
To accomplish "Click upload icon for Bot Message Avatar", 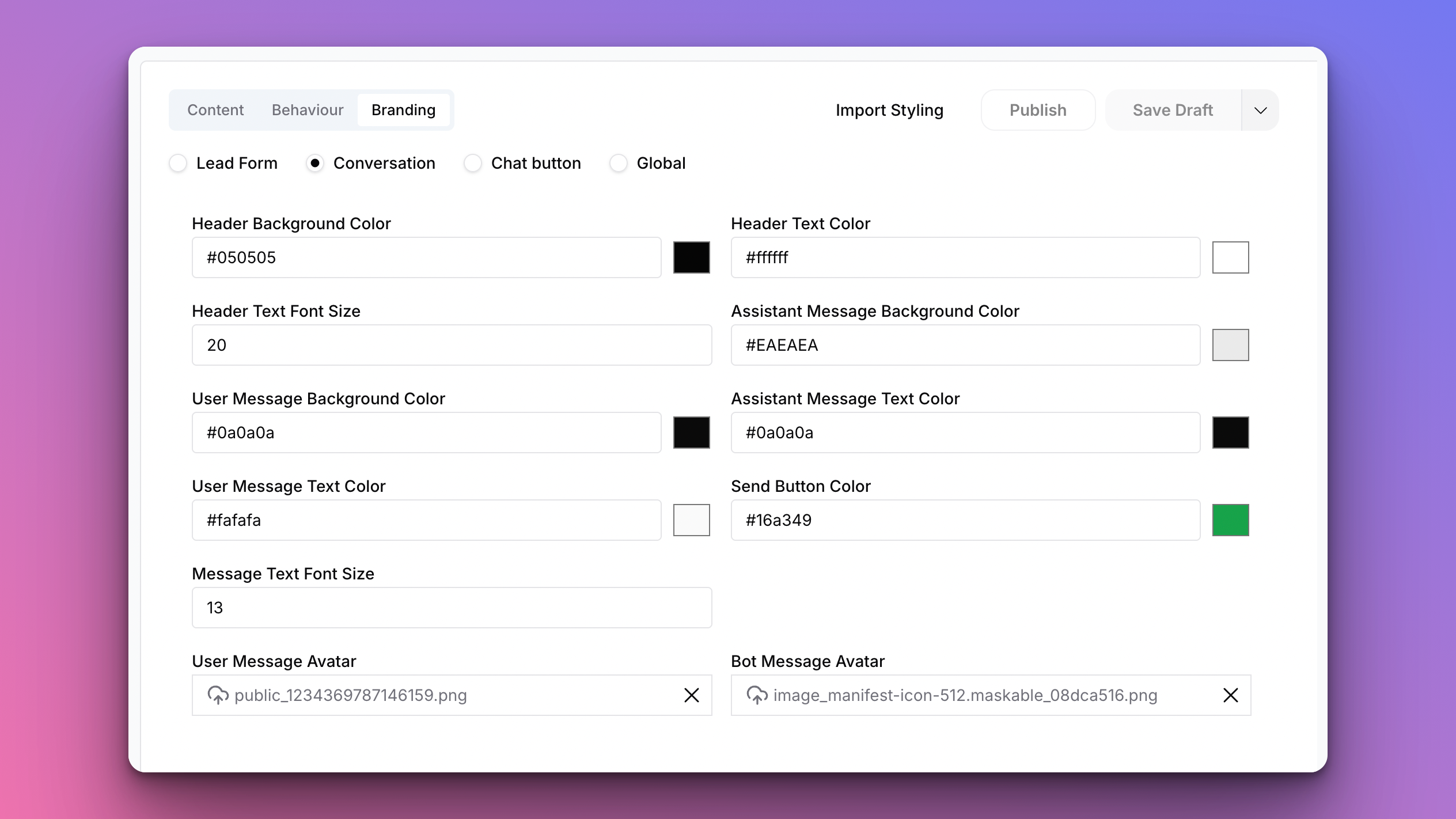I will (x=757, y=695).
